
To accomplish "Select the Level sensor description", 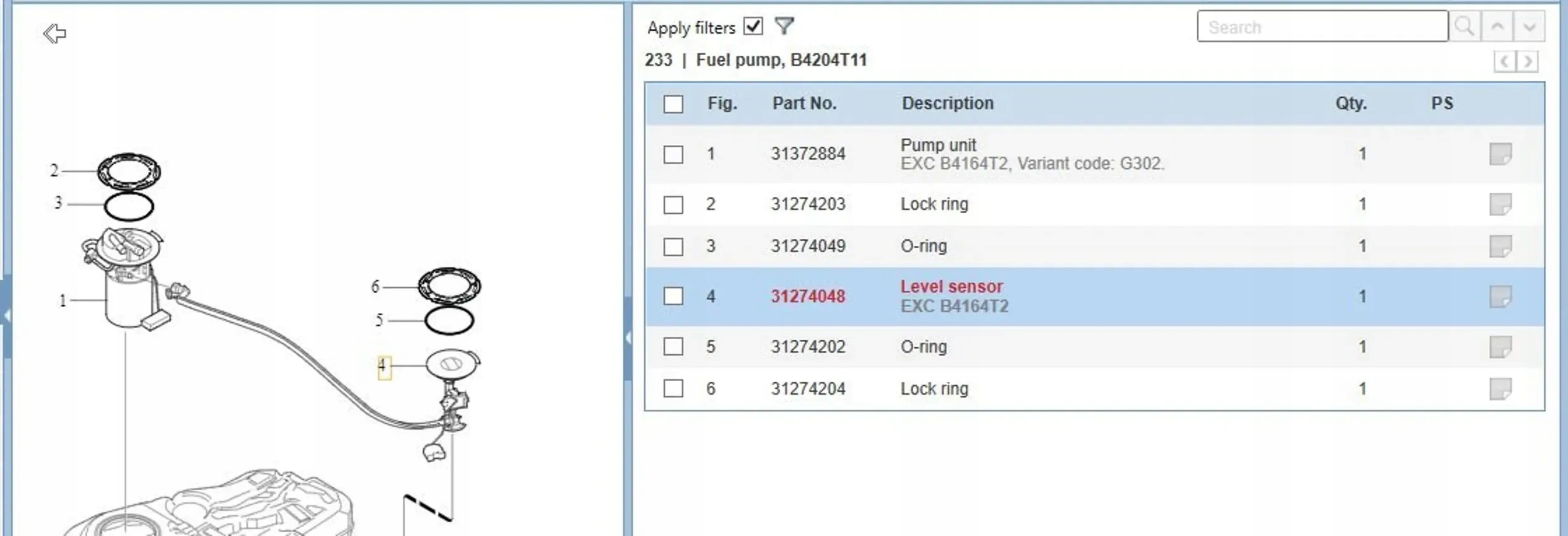I will (951, 287).
